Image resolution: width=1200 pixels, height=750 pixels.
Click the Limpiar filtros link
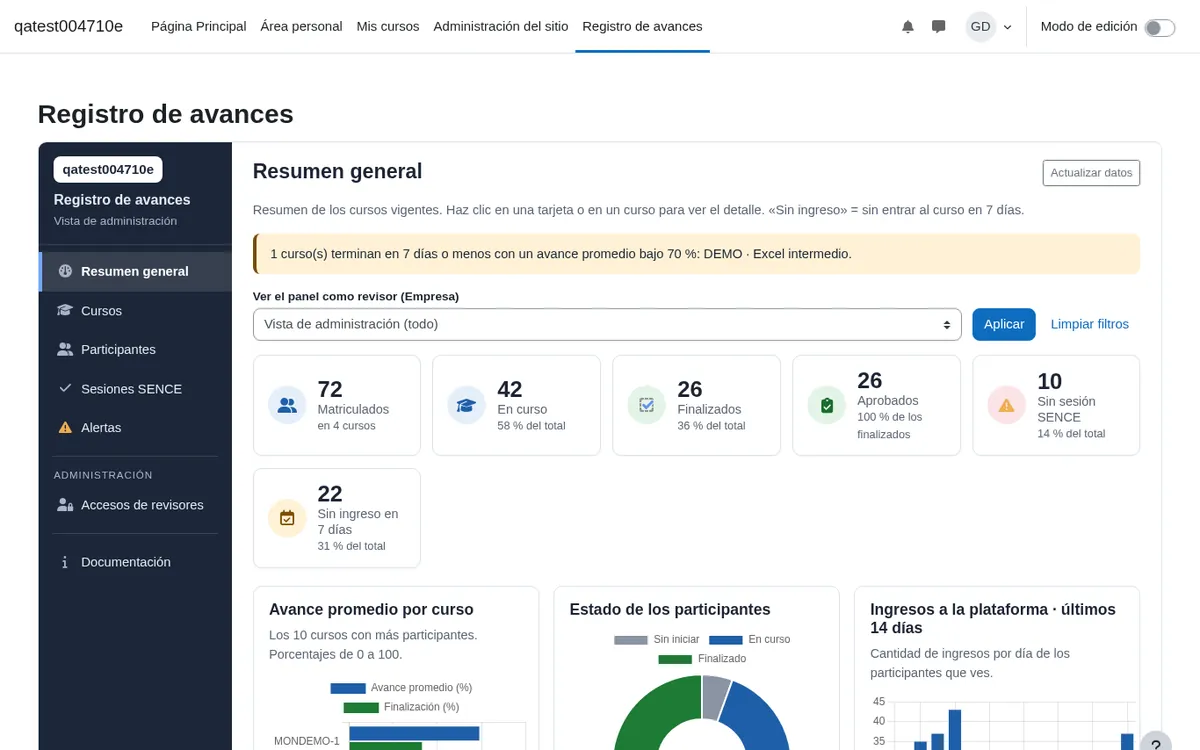pyautogui.click(x=1089, y=324)
